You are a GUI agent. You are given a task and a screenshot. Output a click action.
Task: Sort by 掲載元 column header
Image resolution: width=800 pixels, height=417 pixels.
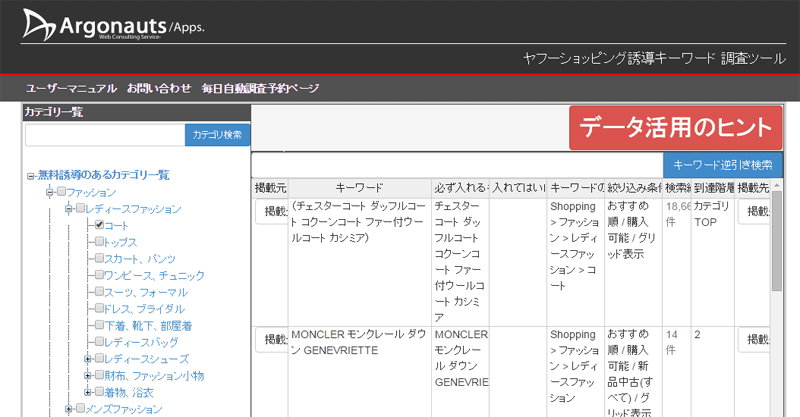tap(270, 188)
